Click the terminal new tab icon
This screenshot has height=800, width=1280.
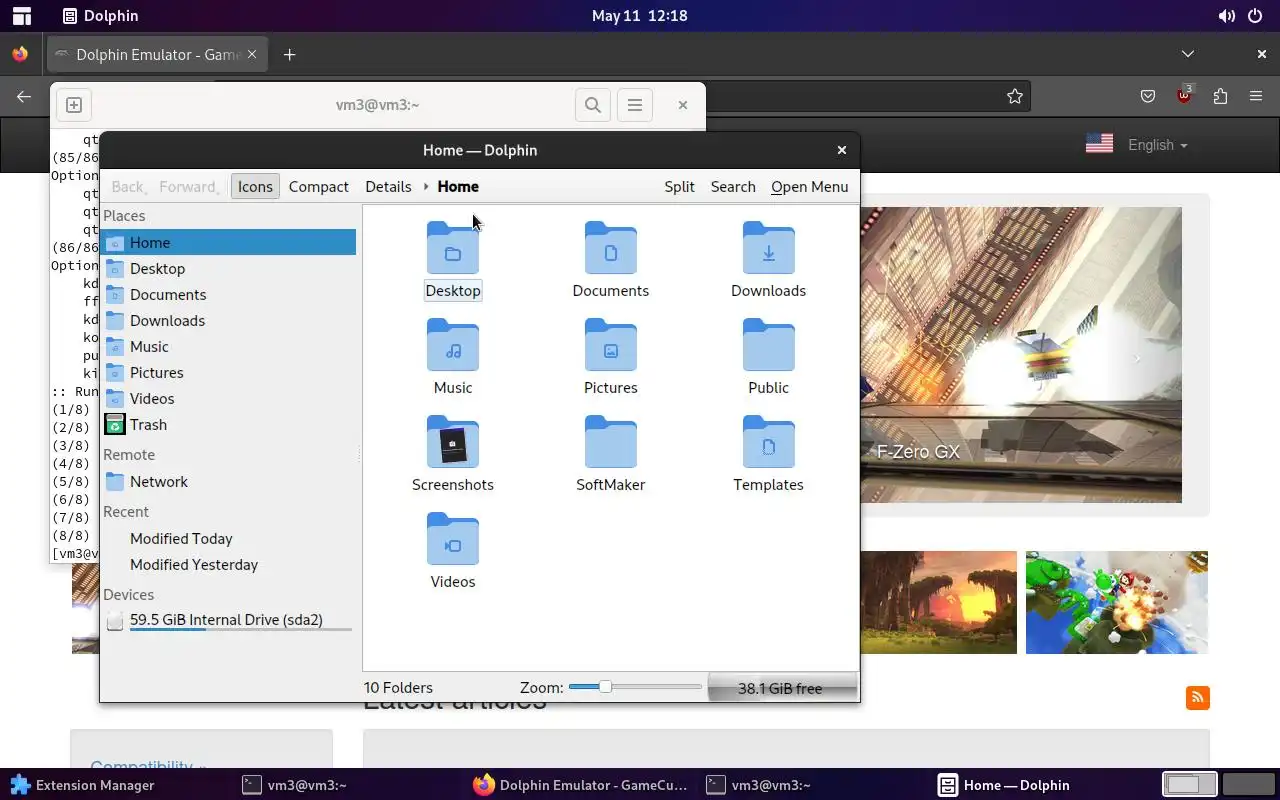(74, 104)
